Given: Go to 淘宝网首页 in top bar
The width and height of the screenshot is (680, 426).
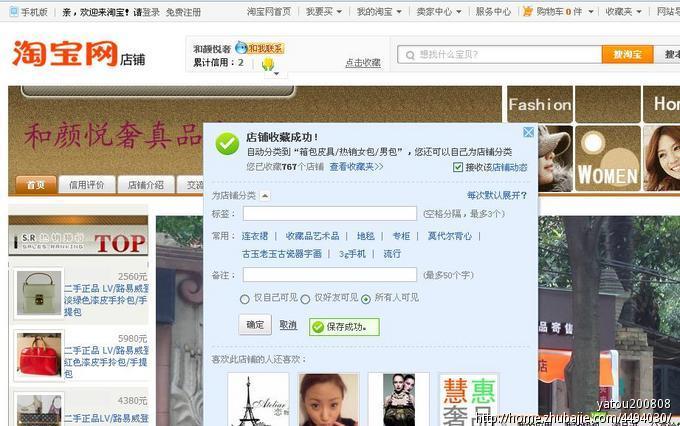Looking at the screenshot, I should 269,12.
